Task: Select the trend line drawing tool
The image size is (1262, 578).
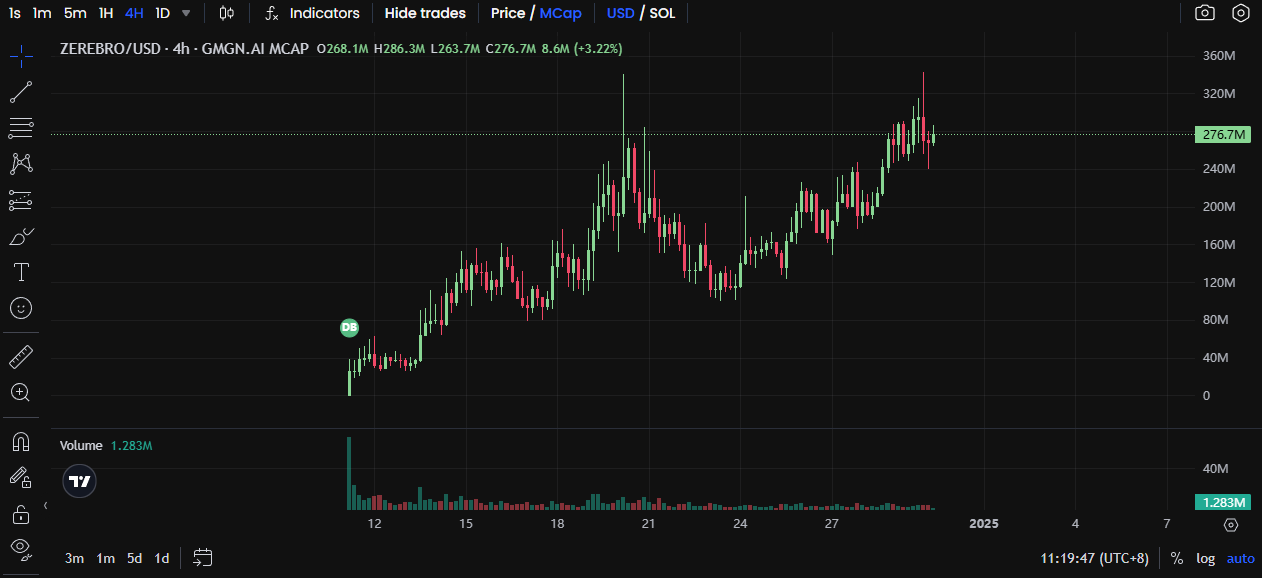Action: click(21, 92)
